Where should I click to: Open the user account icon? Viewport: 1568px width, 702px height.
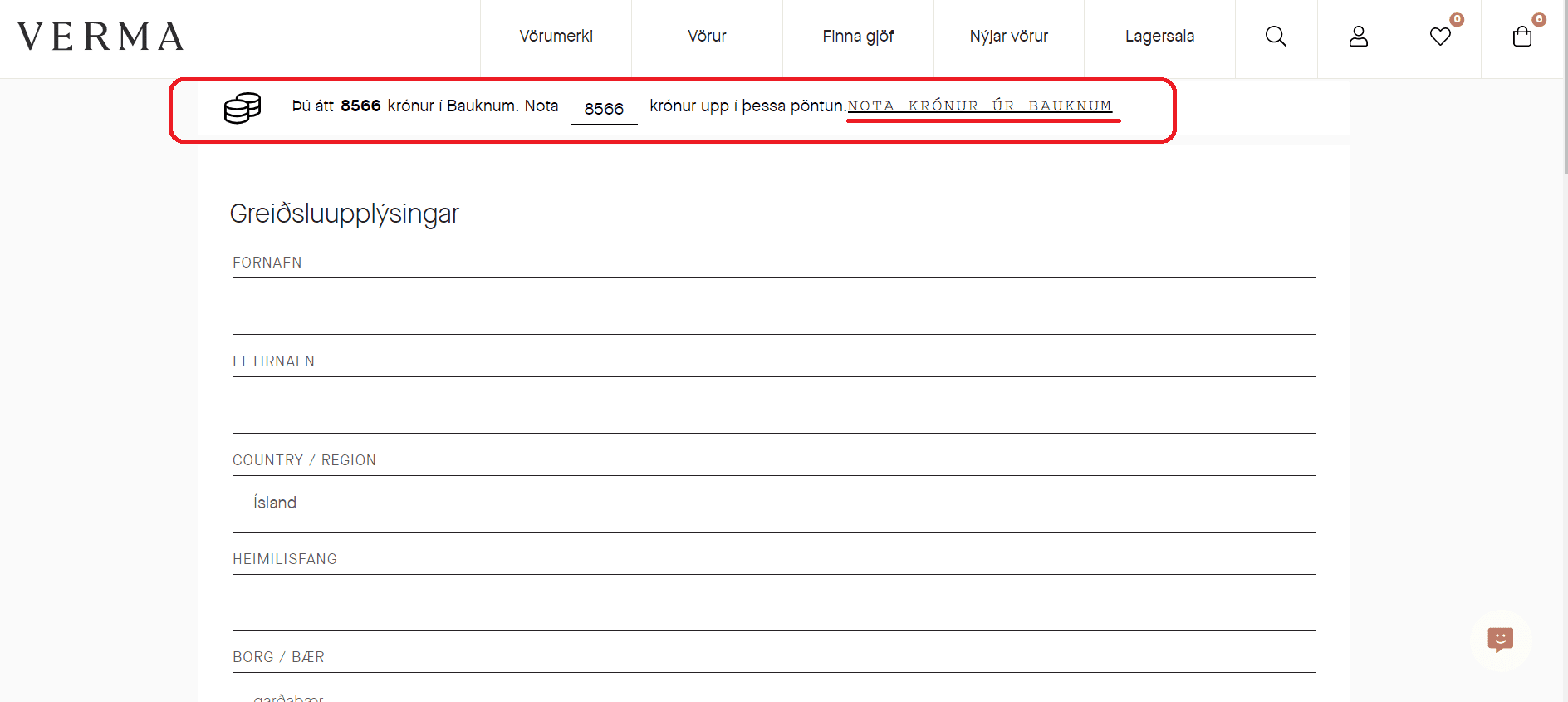(x=1358, y=37)
